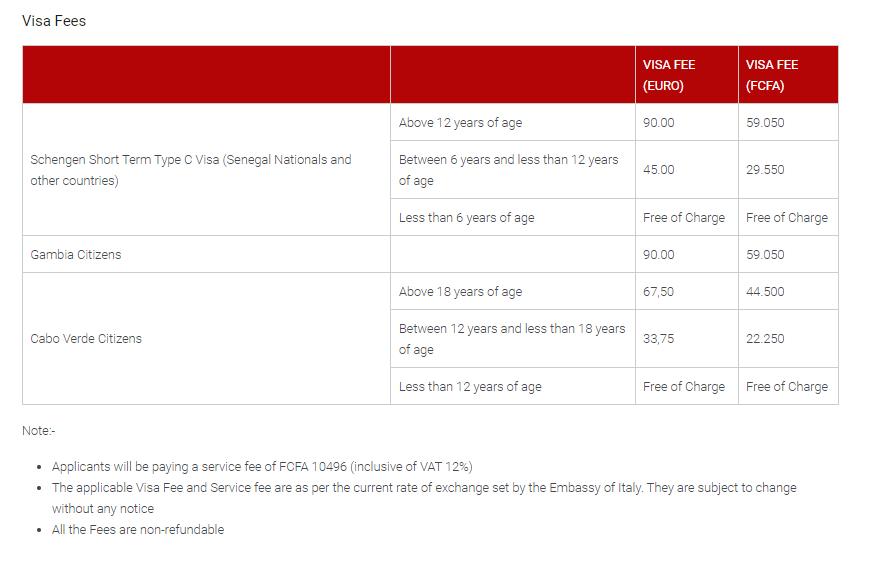Click the 22.250 FCFA fee value
Screen dimensions: 875x563
click(765, 339)
